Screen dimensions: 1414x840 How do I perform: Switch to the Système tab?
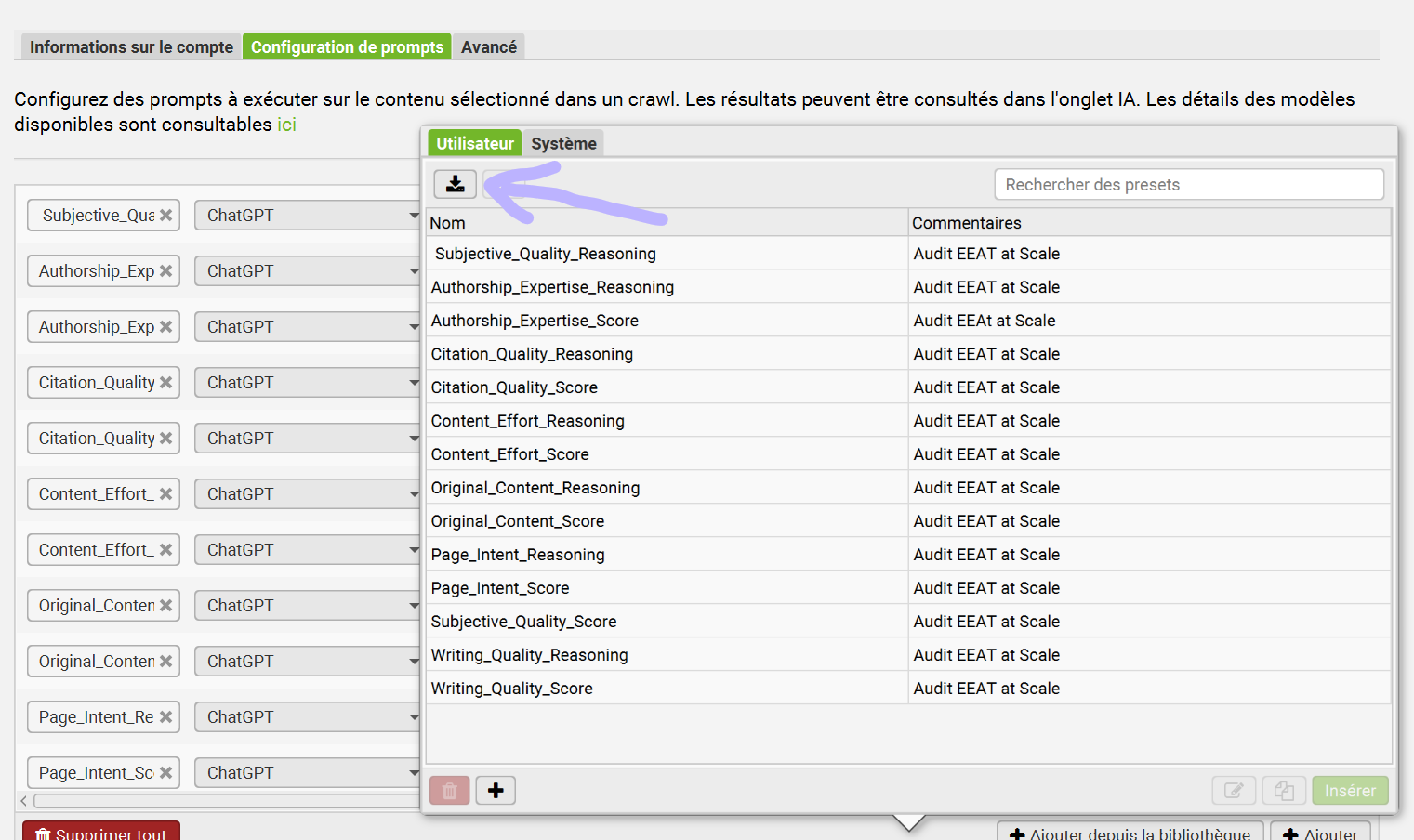563,144
